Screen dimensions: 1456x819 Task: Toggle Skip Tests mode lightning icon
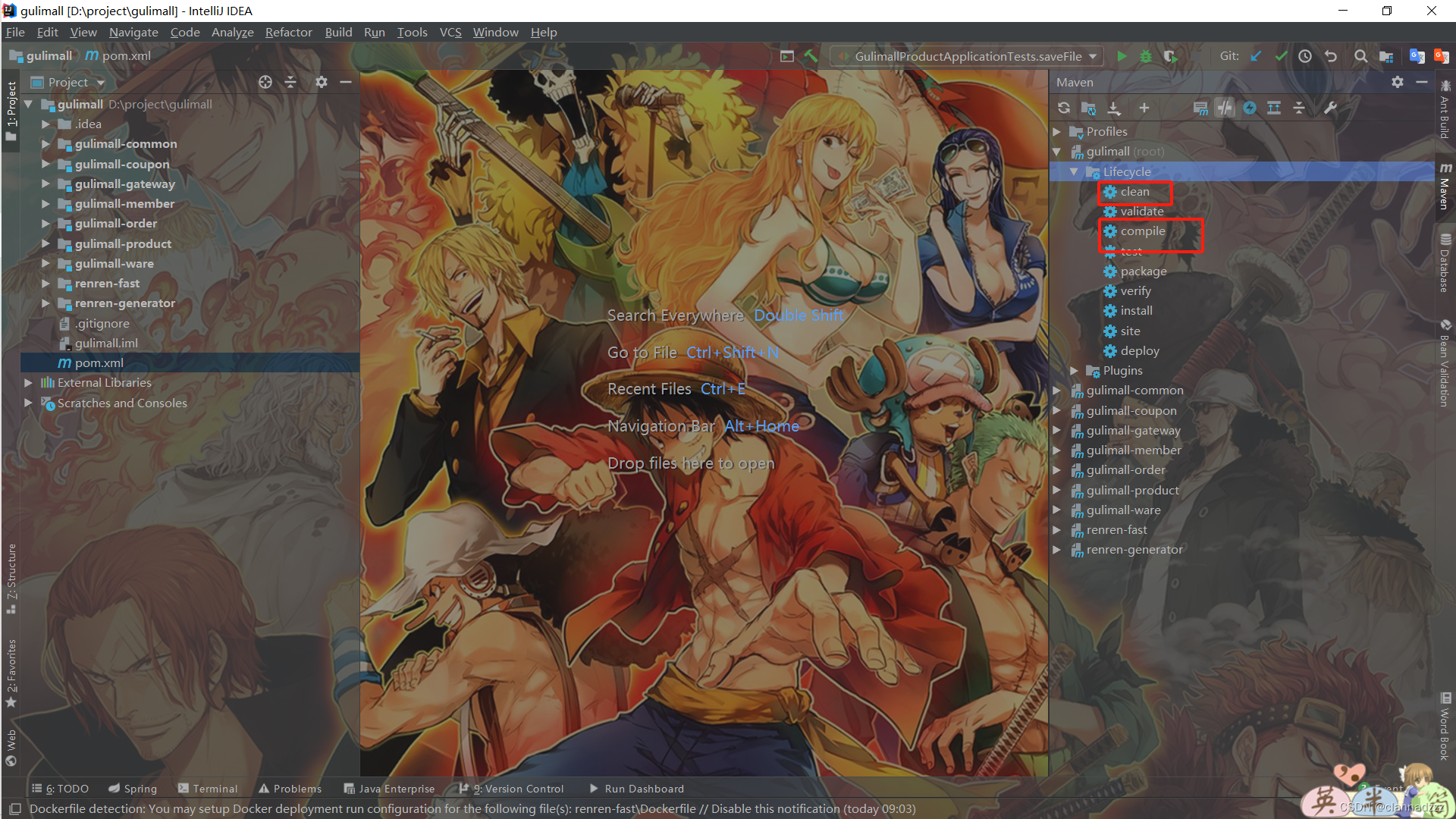1250,108
